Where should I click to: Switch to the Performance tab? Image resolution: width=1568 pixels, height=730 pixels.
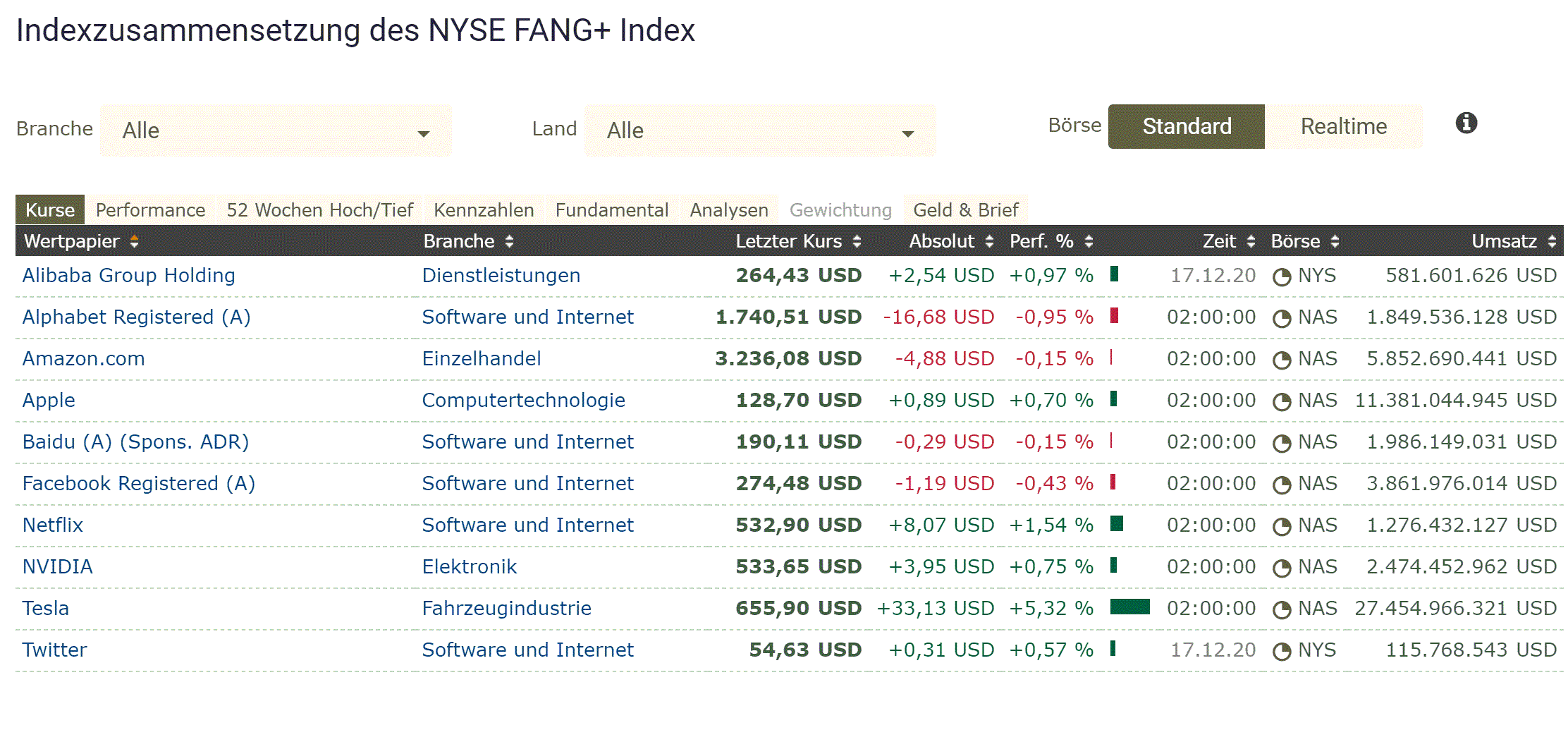150,209
